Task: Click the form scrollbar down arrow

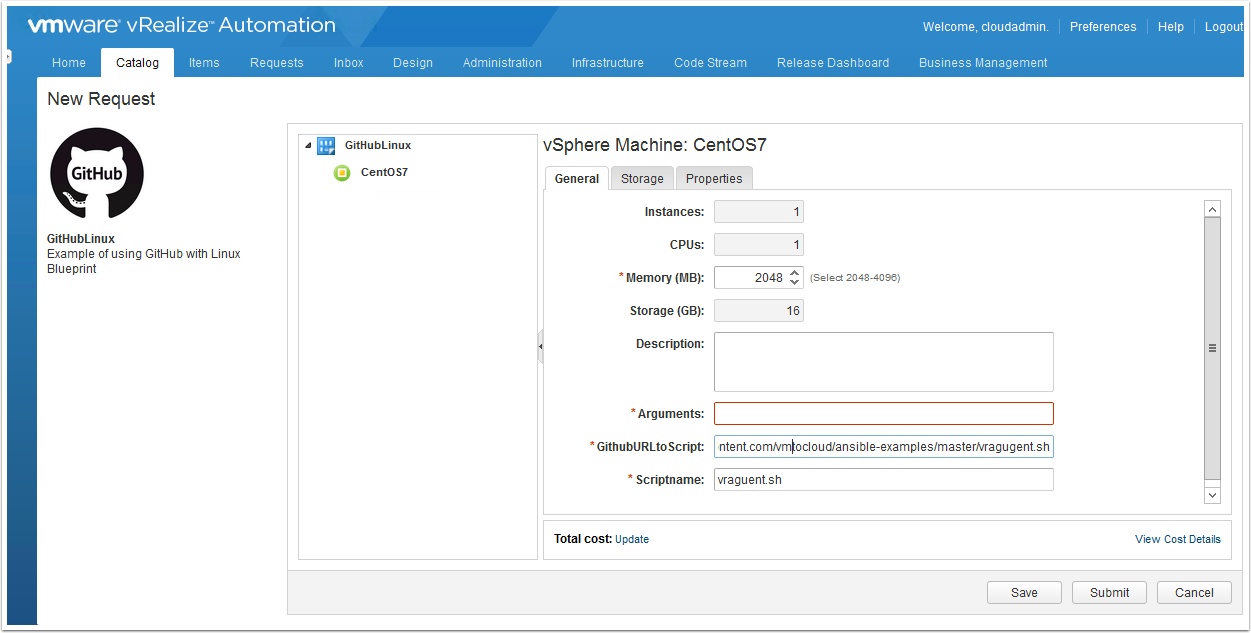Action: (1212, 495)
